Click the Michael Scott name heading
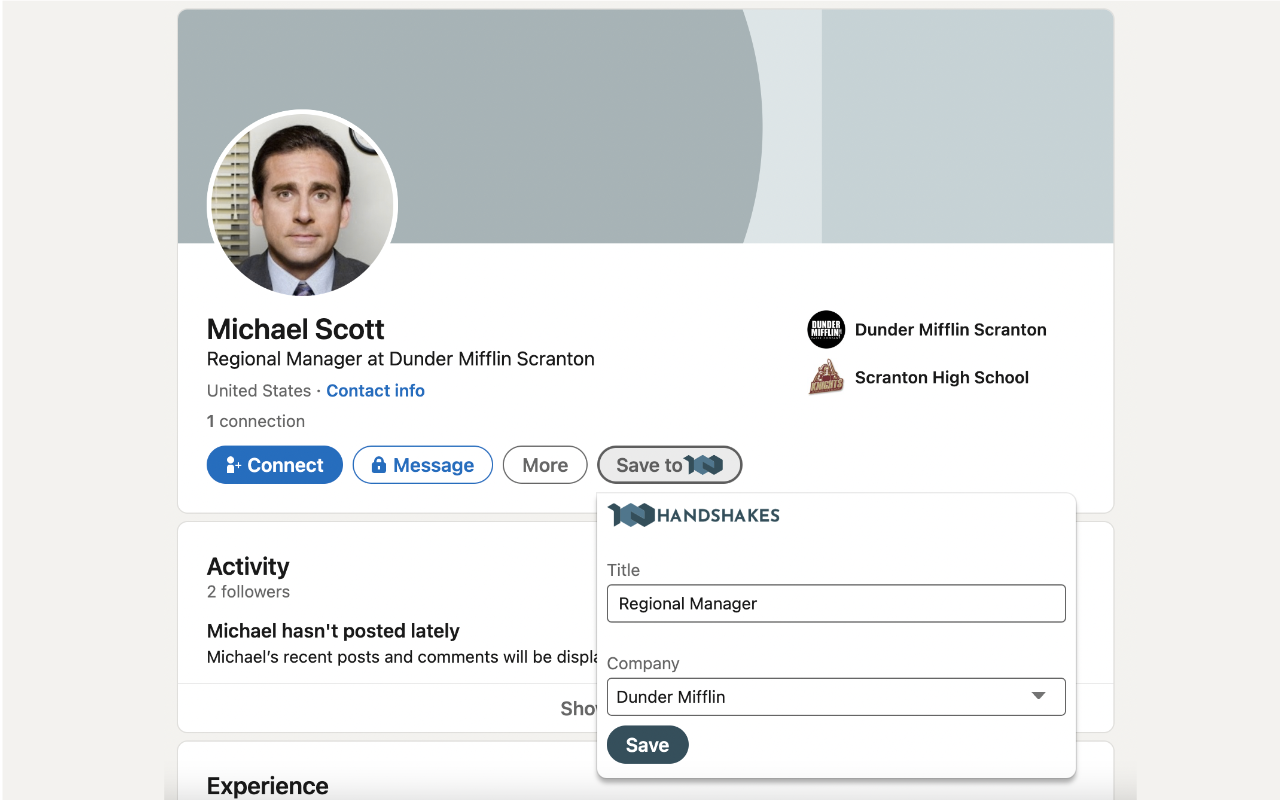Screen dimensions: 1280x800 [x=295, y=329]
